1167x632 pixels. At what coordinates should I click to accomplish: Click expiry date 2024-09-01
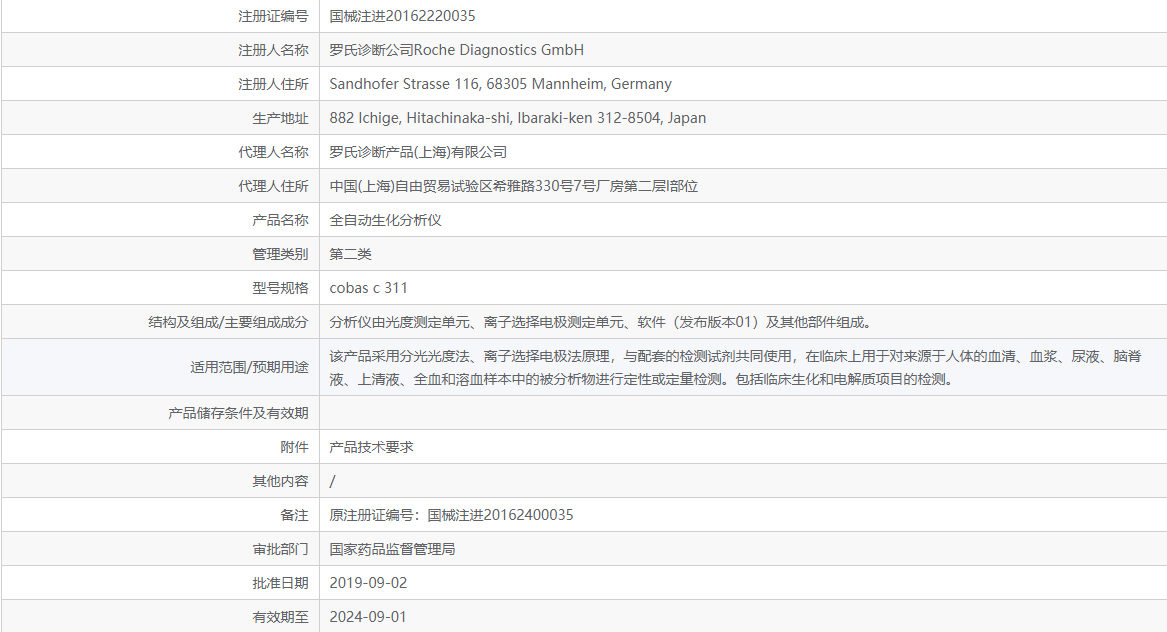tap(368, 617)
